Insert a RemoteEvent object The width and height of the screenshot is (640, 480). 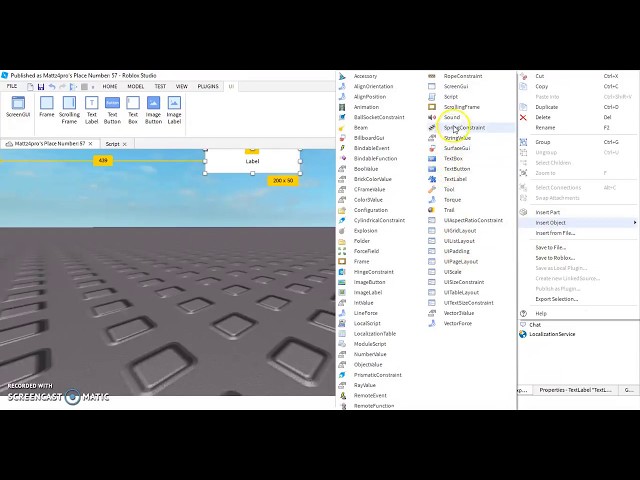point(370,395)
